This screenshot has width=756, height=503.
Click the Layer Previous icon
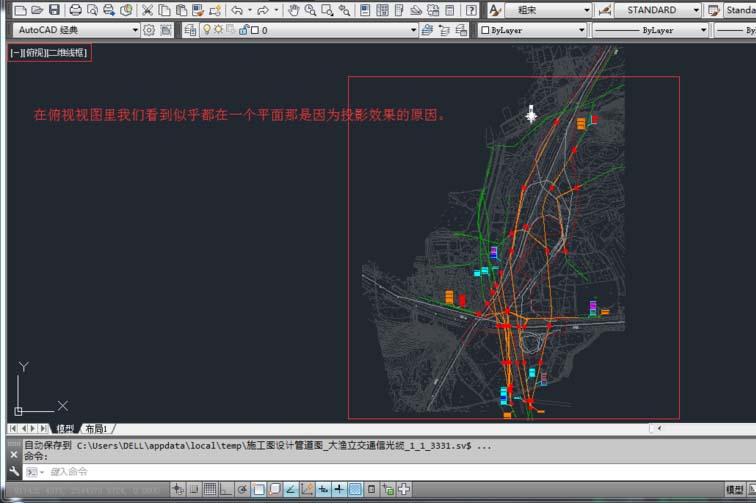[x=444, y=30]
